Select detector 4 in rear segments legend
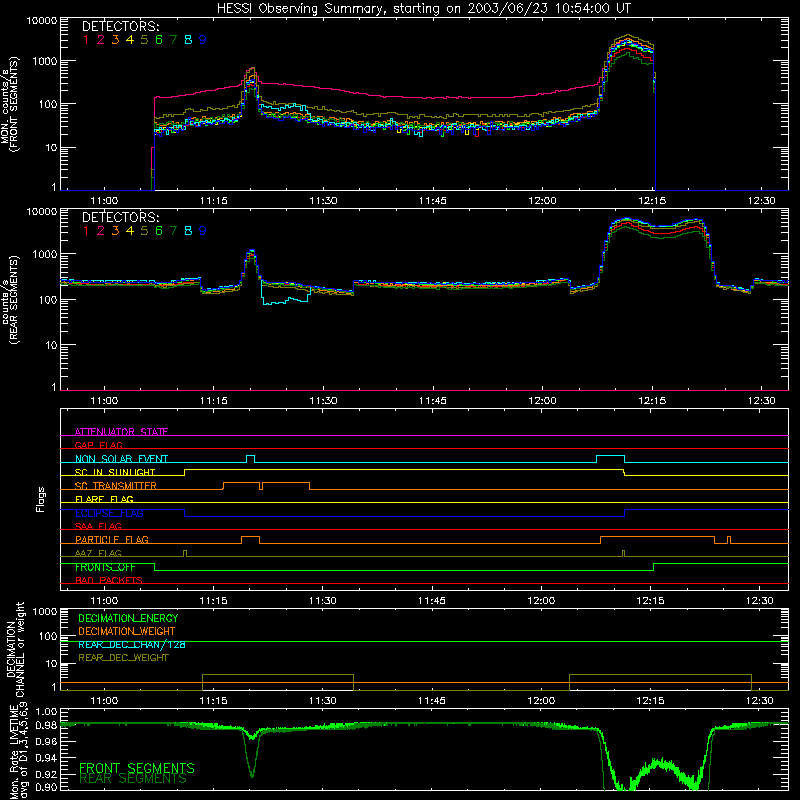Screen dimensions: 800x800 (x=130, y=231)
